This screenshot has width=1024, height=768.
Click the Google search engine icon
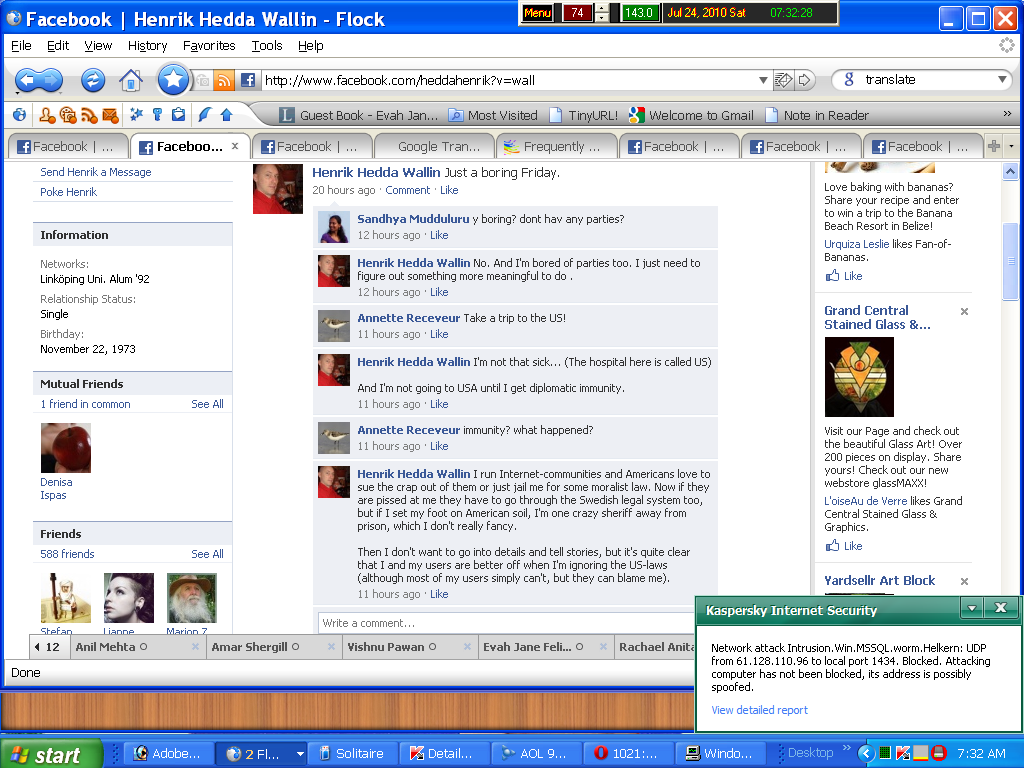[849, 80]
